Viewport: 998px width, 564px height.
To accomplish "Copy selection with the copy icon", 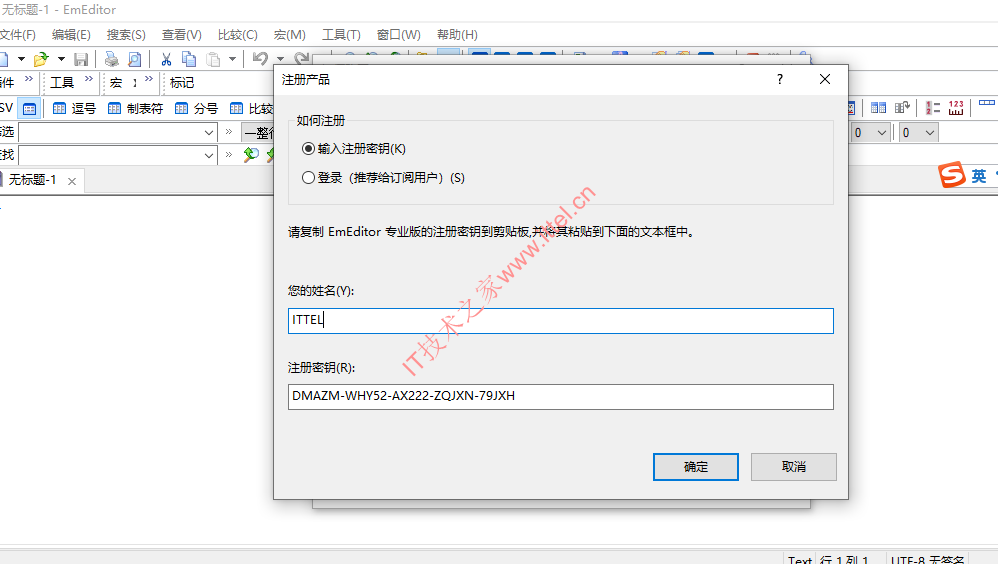I will pos(189,59).
